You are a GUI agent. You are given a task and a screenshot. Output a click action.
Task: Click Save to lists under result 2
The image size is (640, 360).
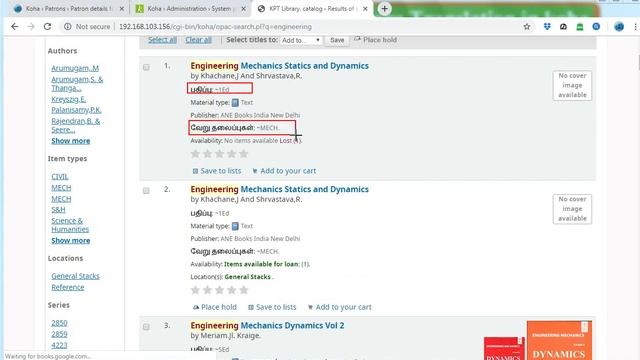[272, 307]
